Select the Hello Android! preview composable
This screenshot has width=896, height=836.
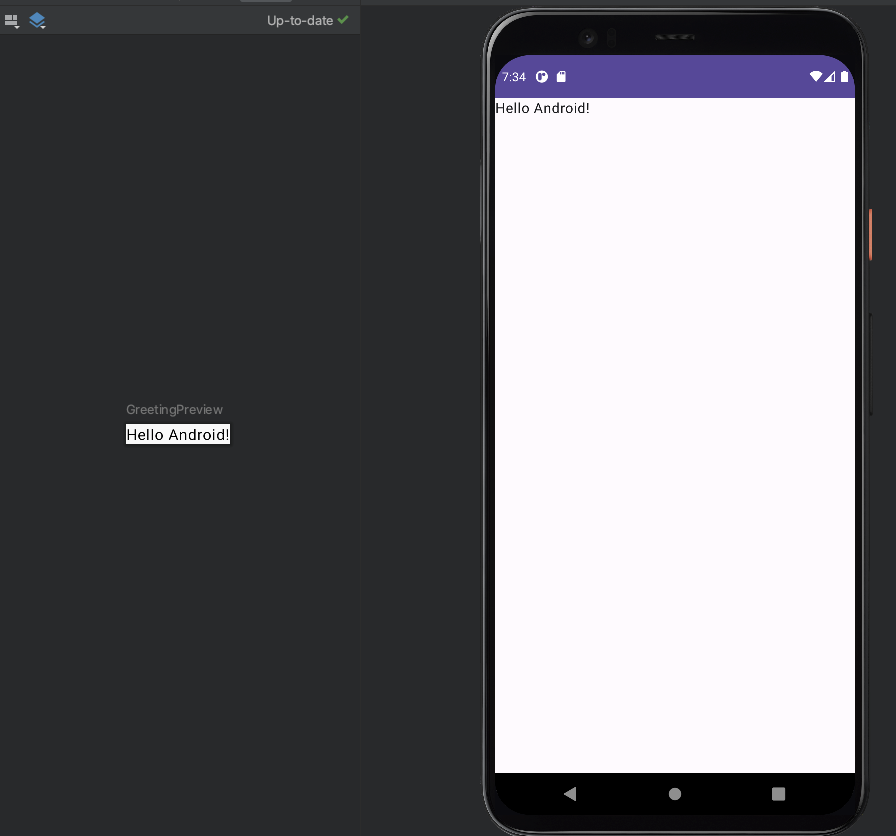coord(178,434)
